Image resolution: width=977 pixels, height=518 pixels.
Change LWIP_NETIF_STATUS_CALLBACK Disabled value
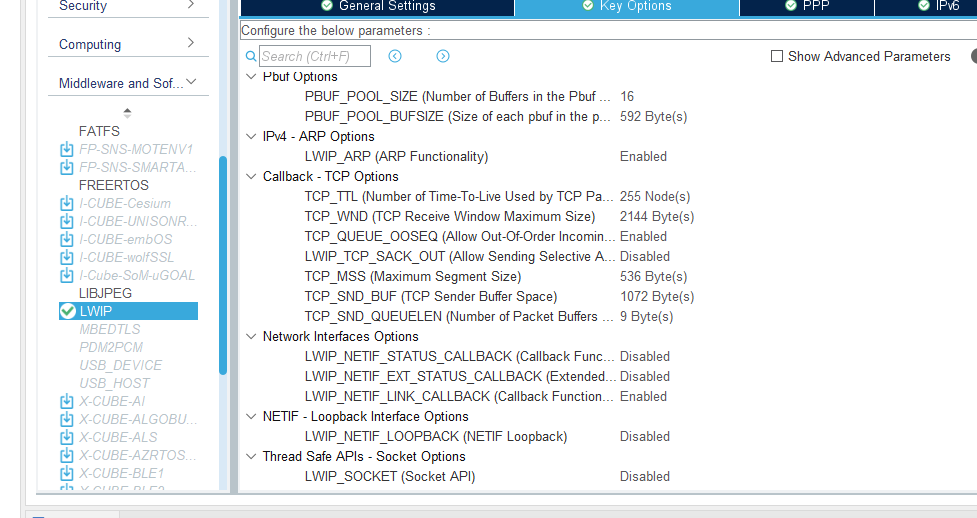pyautogui.click(x=645, y=357)
